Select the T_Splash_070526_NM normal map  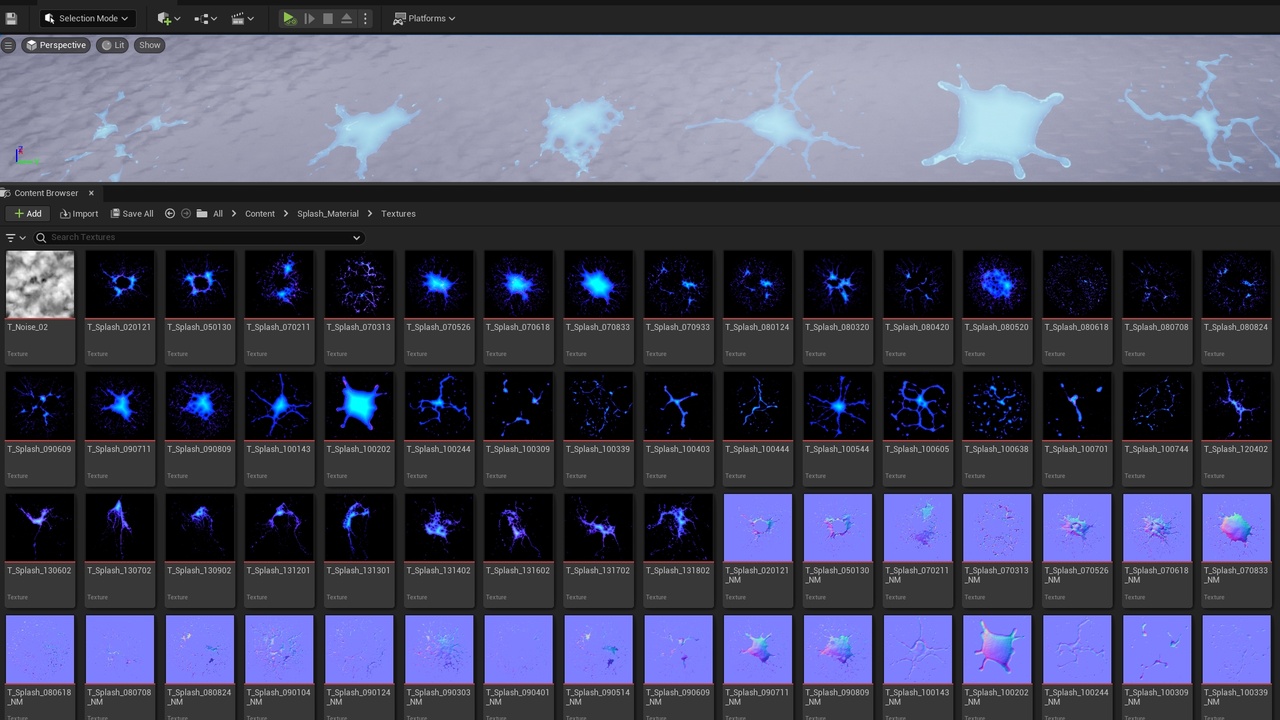[1077, 527]
